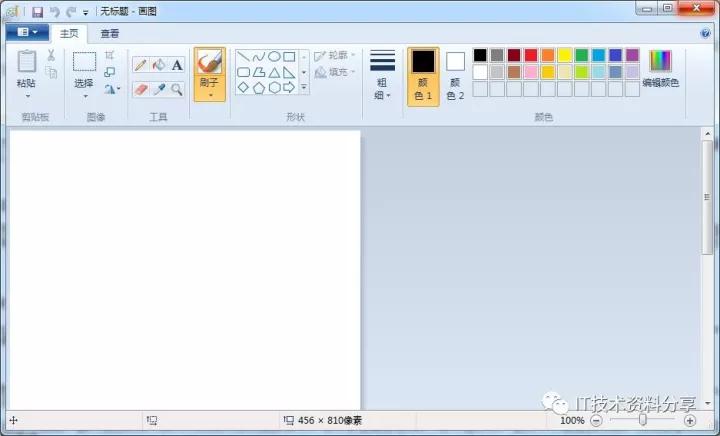The height and width of the screenshot is (436, 720).
Task: Click the Copy icon
Action: click(51, 72)
